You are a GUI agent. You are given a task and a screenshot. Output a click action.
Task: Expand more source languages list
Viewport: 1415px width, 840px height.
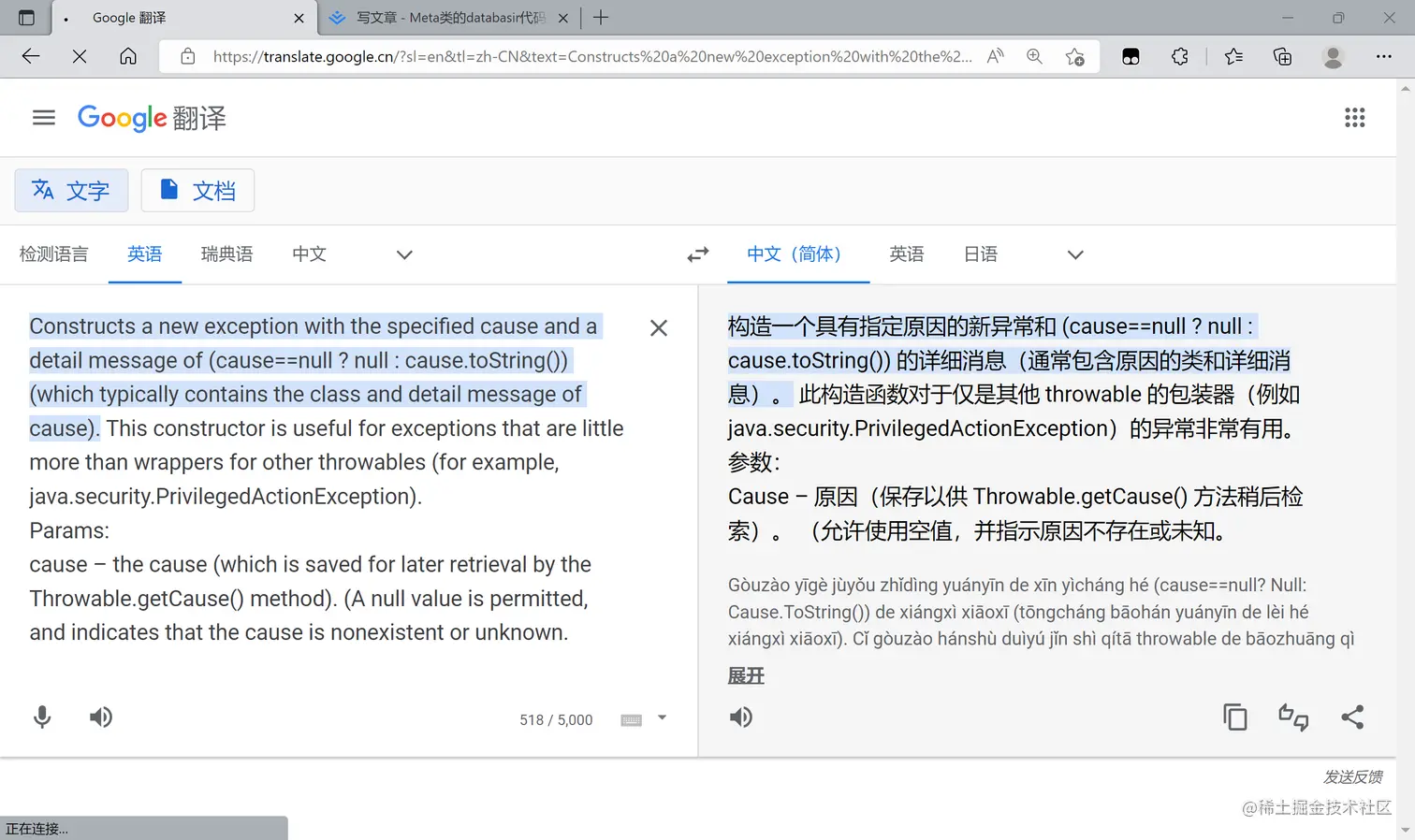404,254
